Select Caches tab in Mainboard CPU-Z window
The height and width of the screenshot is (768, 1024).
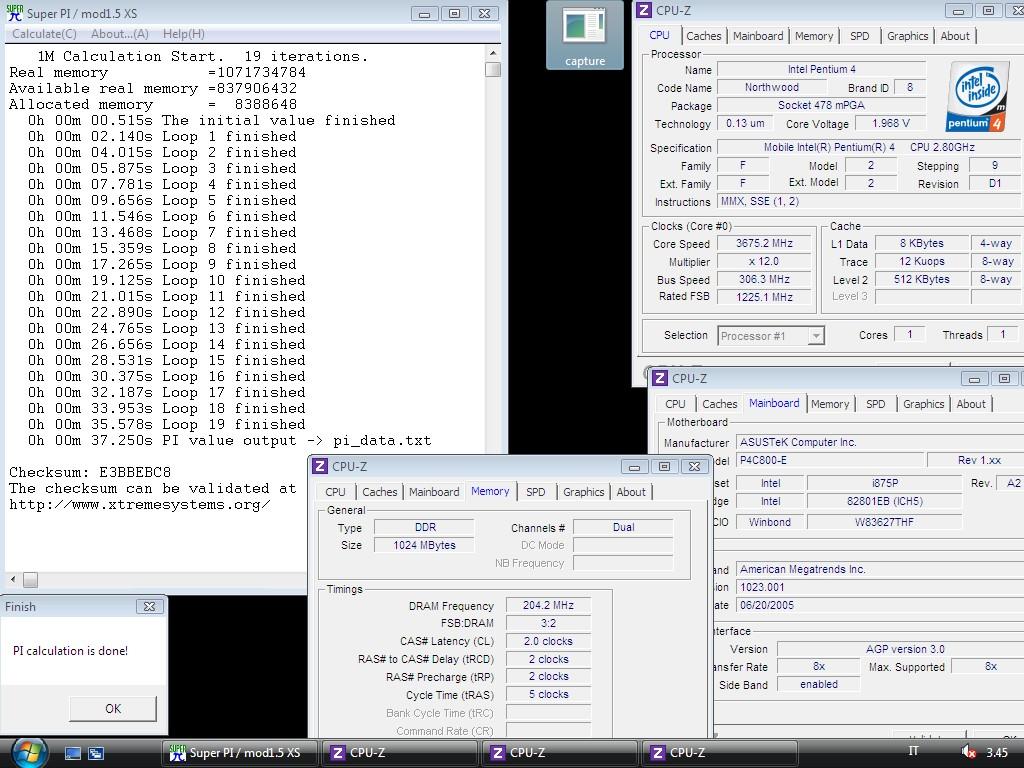pyautogui.click(x=720, y=404)
